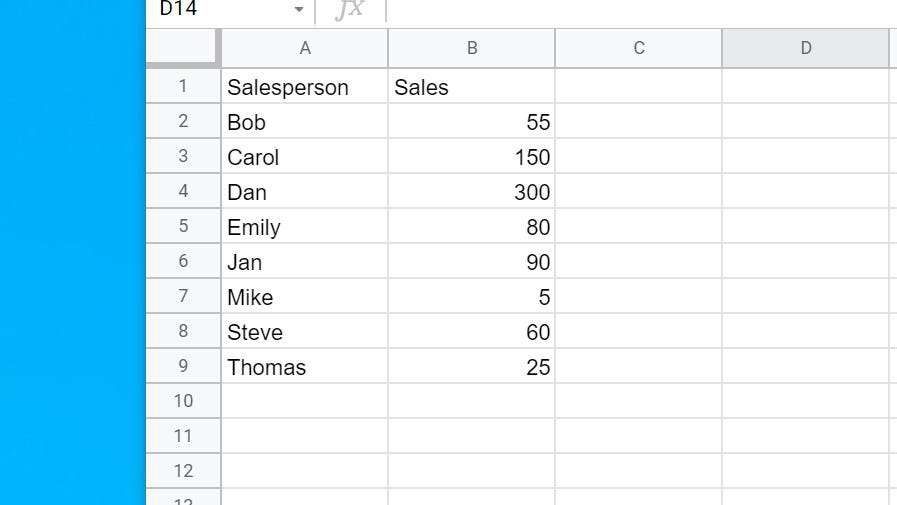
Task: Select column C header
Action: [x=638, y=48]
